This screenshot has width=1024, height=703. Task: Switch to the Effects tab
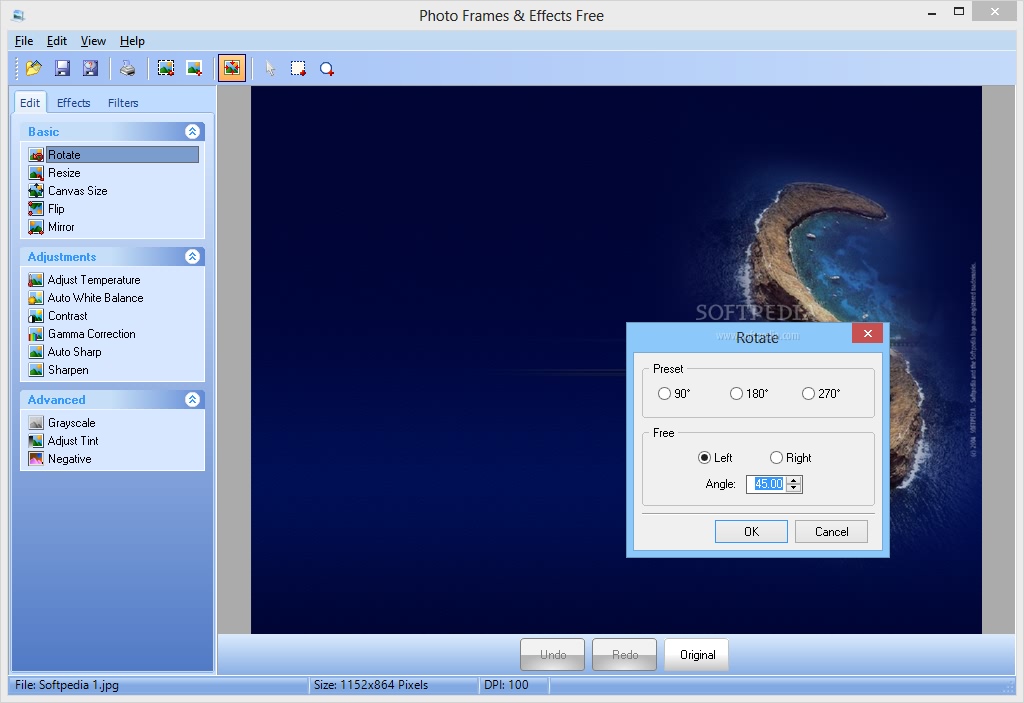pyautogui.click(x=73, y=103)
